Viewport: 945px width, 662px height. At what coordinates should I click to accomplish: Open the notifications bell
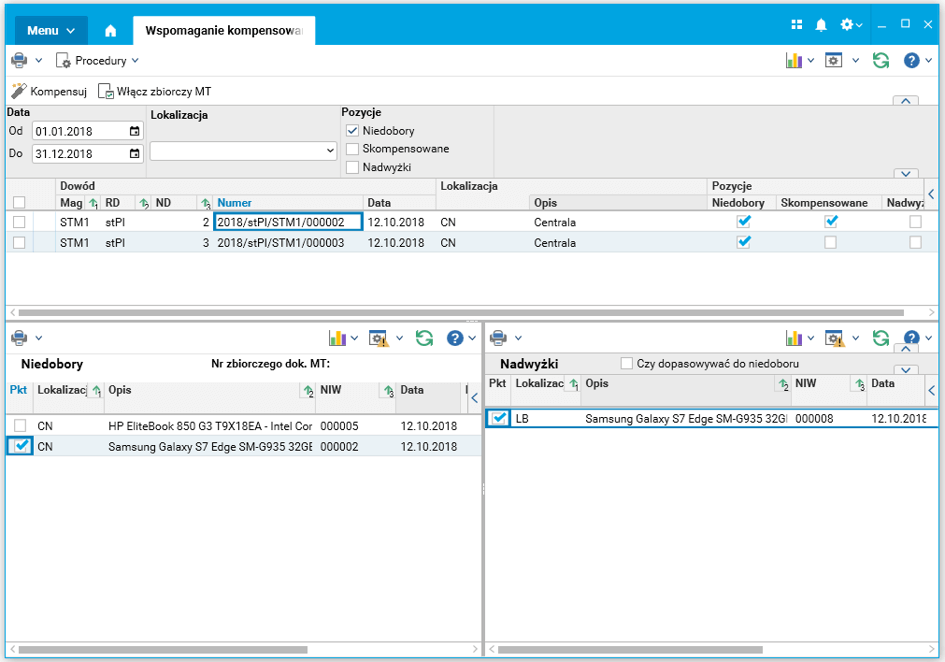821,25
